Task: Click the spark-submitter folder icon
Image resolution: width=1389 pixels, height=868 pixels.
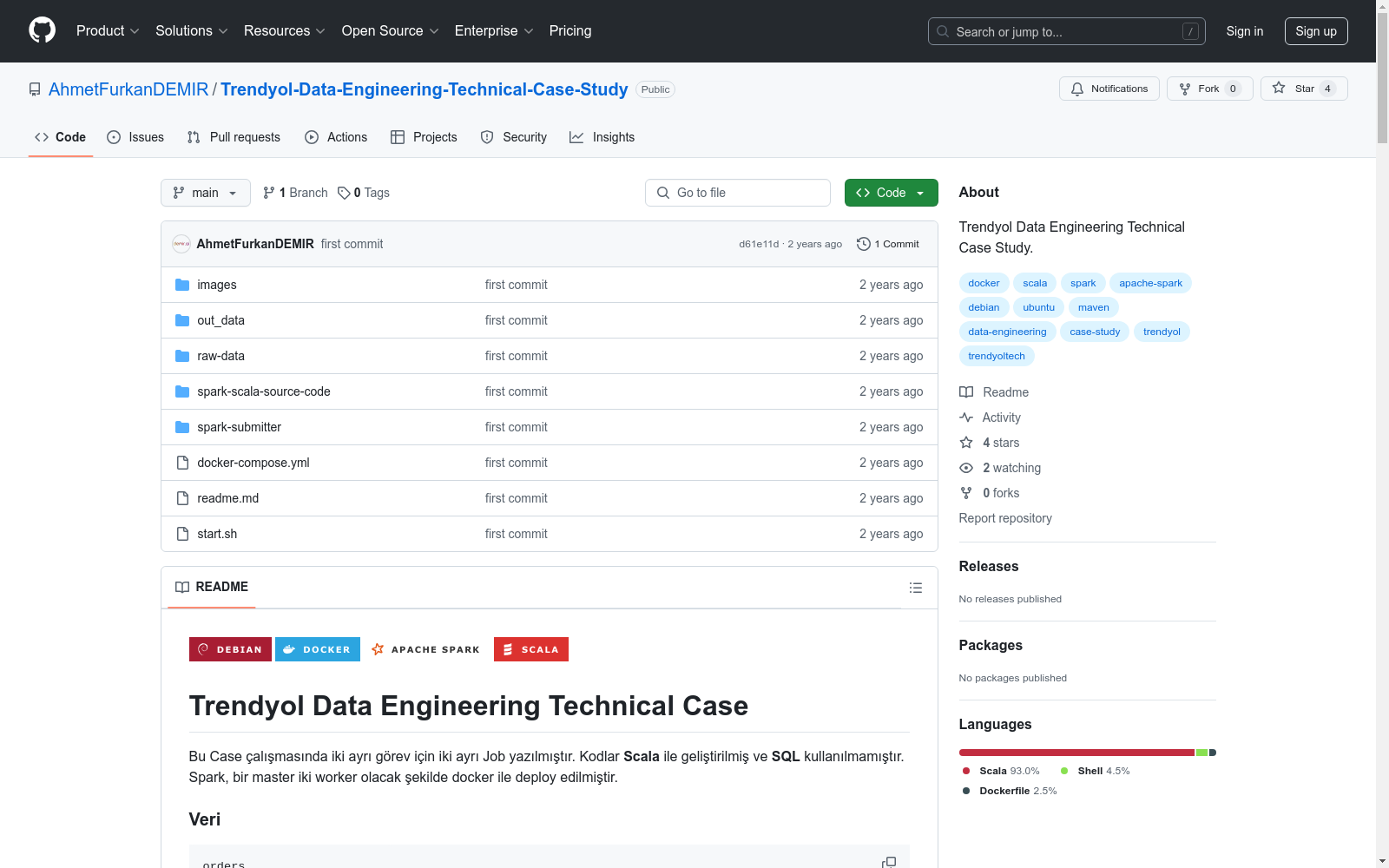Action: pyautogui.click(x=182, y=427)
